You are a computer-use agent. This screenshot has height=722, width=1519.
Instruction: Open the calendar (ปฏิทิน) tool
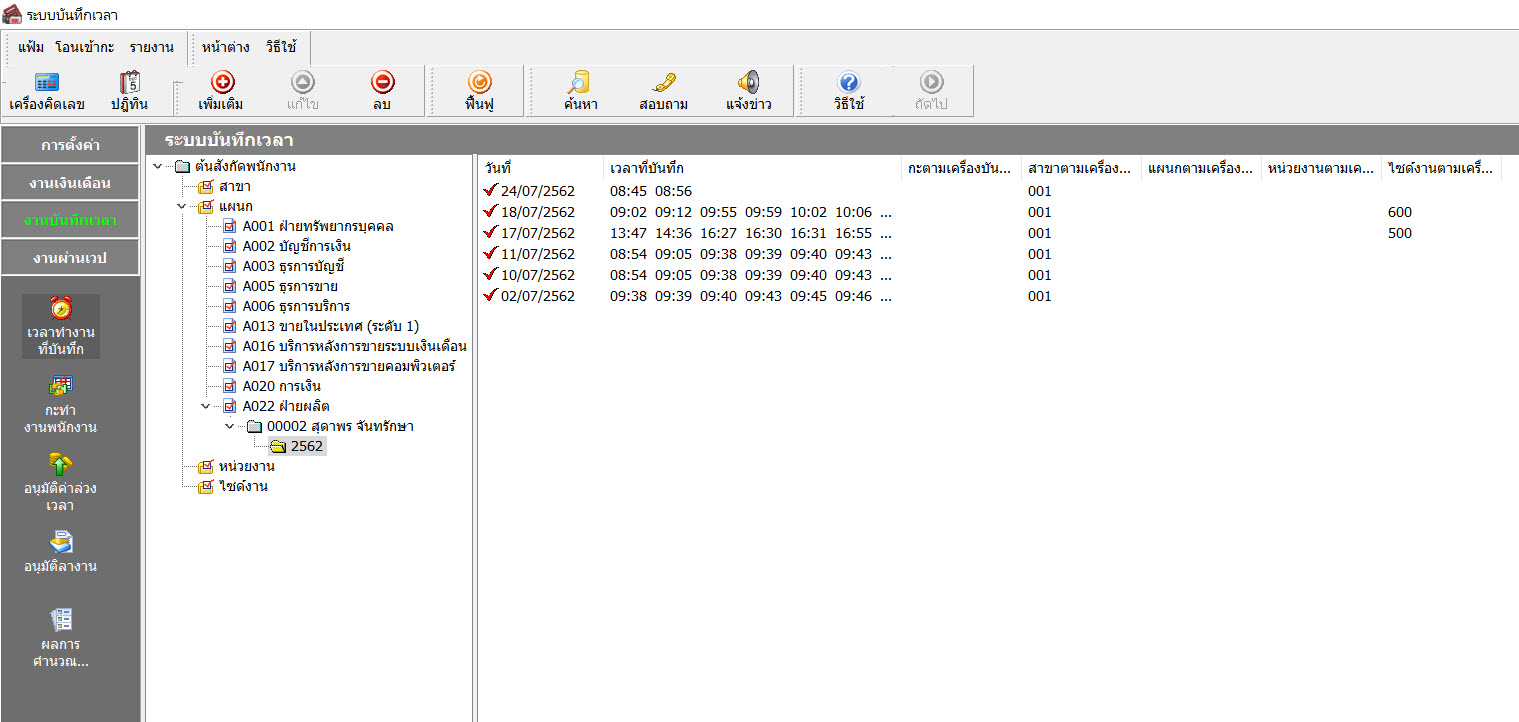tap(129, 91)
